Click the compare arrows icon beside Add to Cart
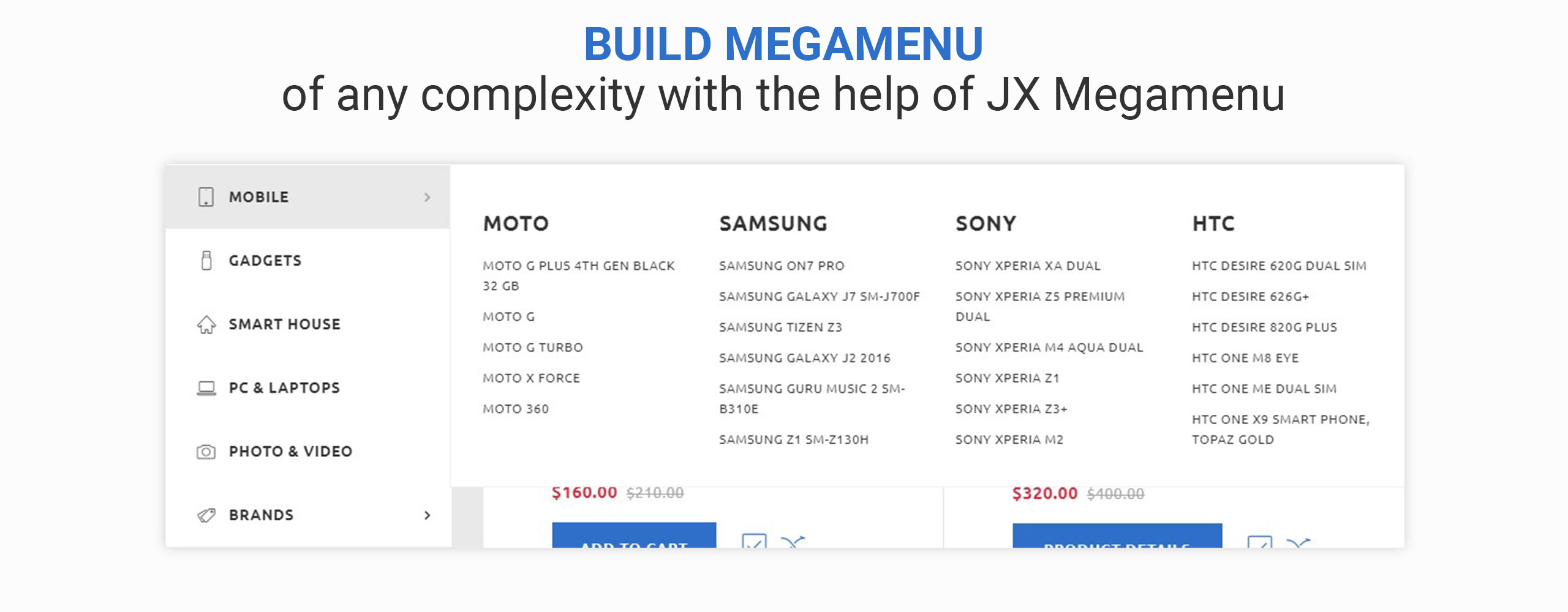 point(793,542)
